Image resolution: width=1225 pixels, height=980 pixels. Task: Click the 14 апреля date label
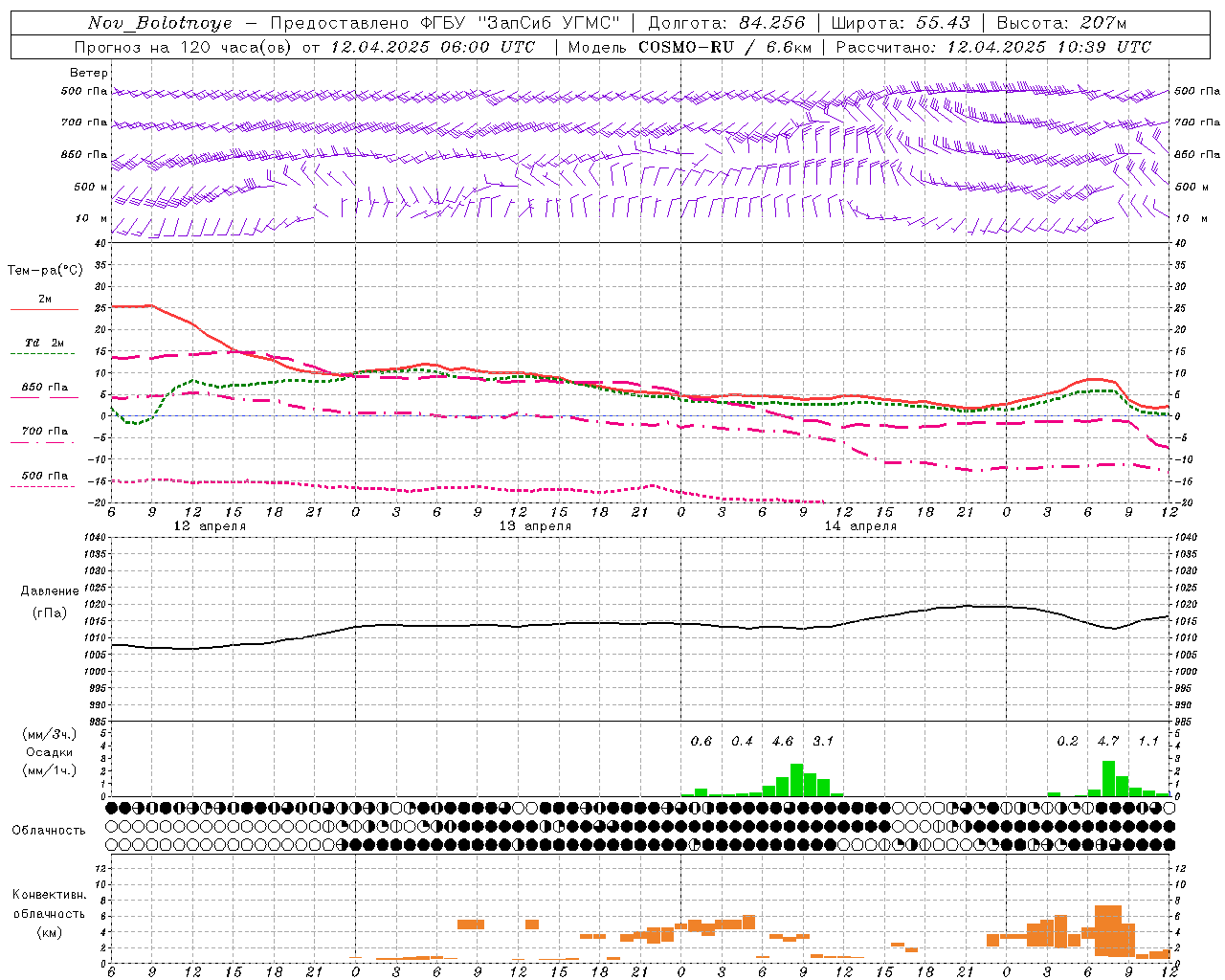pyautogui.click(x=860, y=526)
